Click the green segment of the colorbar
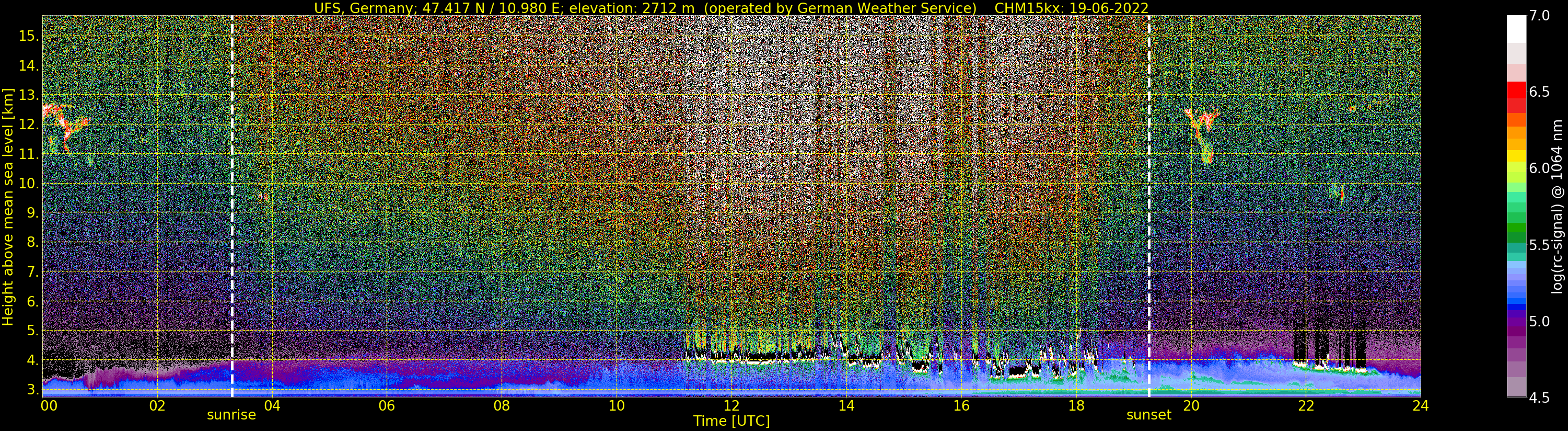The height and width of the screenshot is (431, 1568). pyautogui.click(x=1516, y=227)
